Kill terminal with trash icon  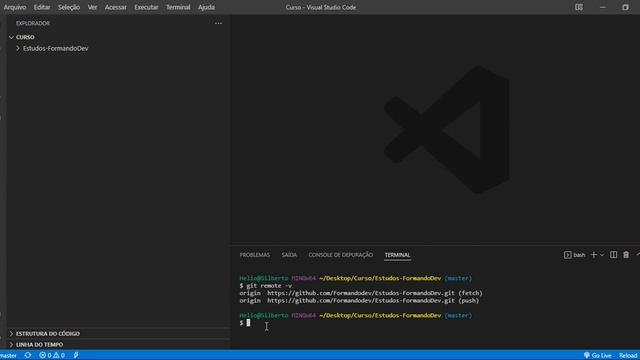(626, 255)
